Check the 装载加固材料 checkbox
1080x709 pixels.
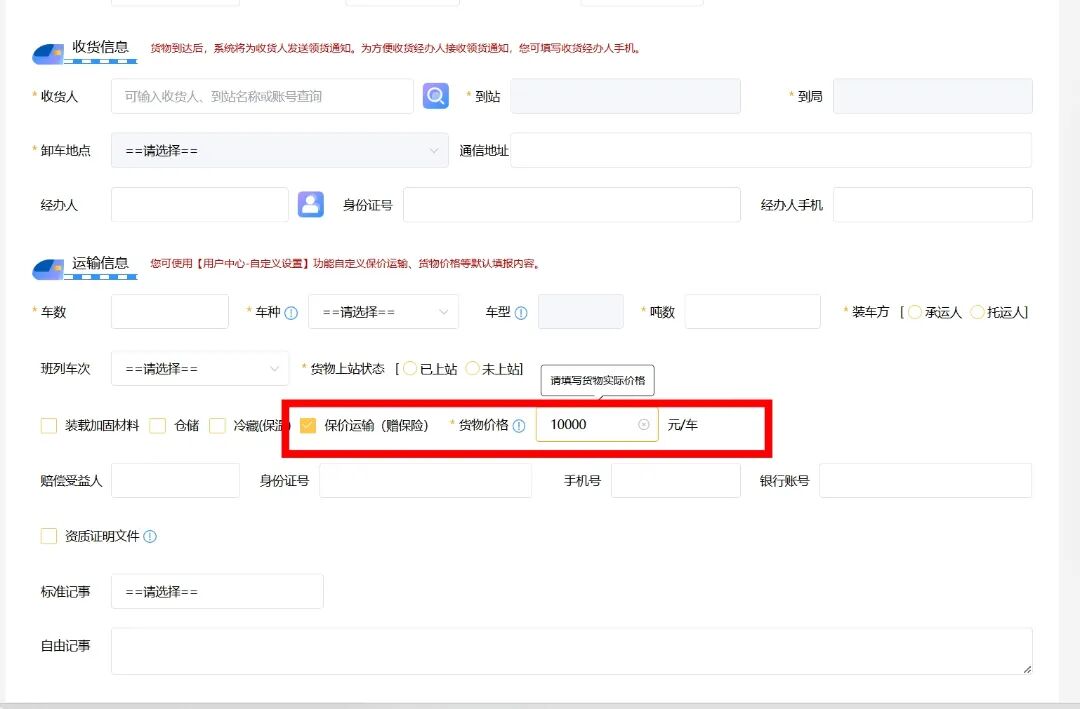49,425
